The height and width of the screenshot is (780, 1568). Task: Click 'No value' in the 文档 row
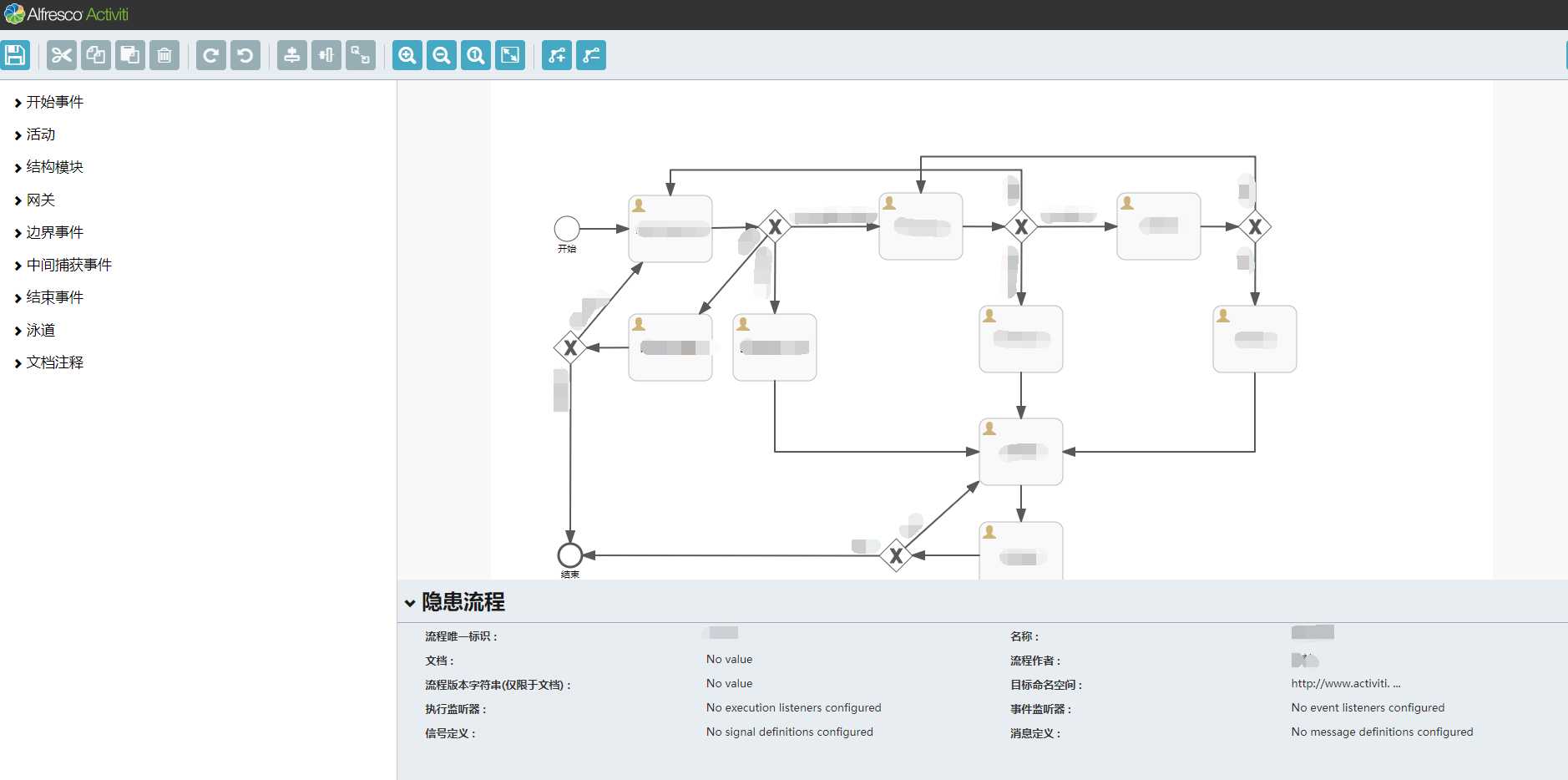[x=729, y=659]
